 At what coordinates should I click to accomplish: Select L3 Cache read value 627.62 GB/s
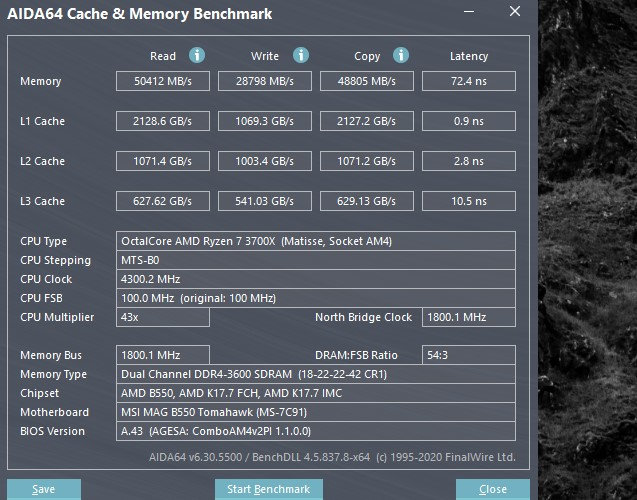click(x=163, y=201)
